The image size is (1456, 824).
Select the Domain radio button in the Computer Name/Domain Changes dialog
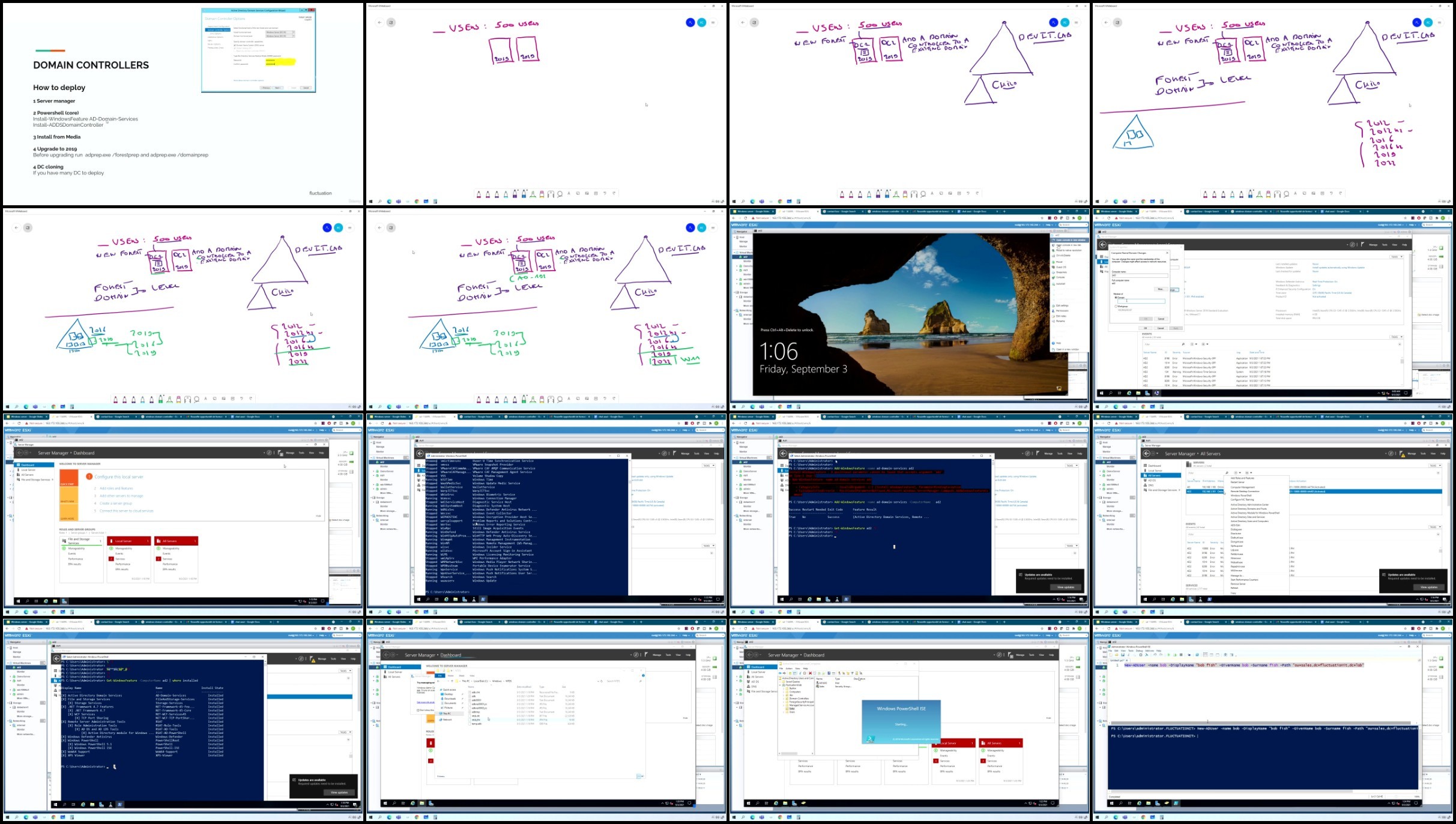point(1116,297)
